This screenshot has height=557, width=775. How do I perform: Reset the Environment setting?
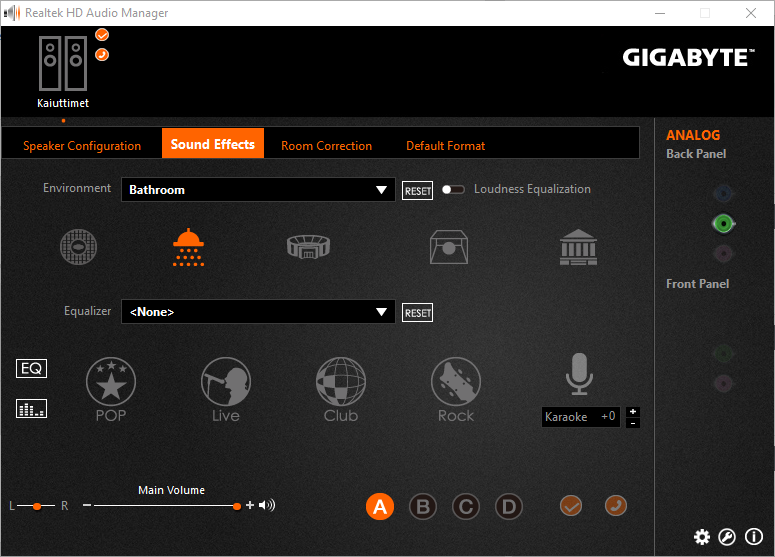pyautogui.click(x=418, y=191)
